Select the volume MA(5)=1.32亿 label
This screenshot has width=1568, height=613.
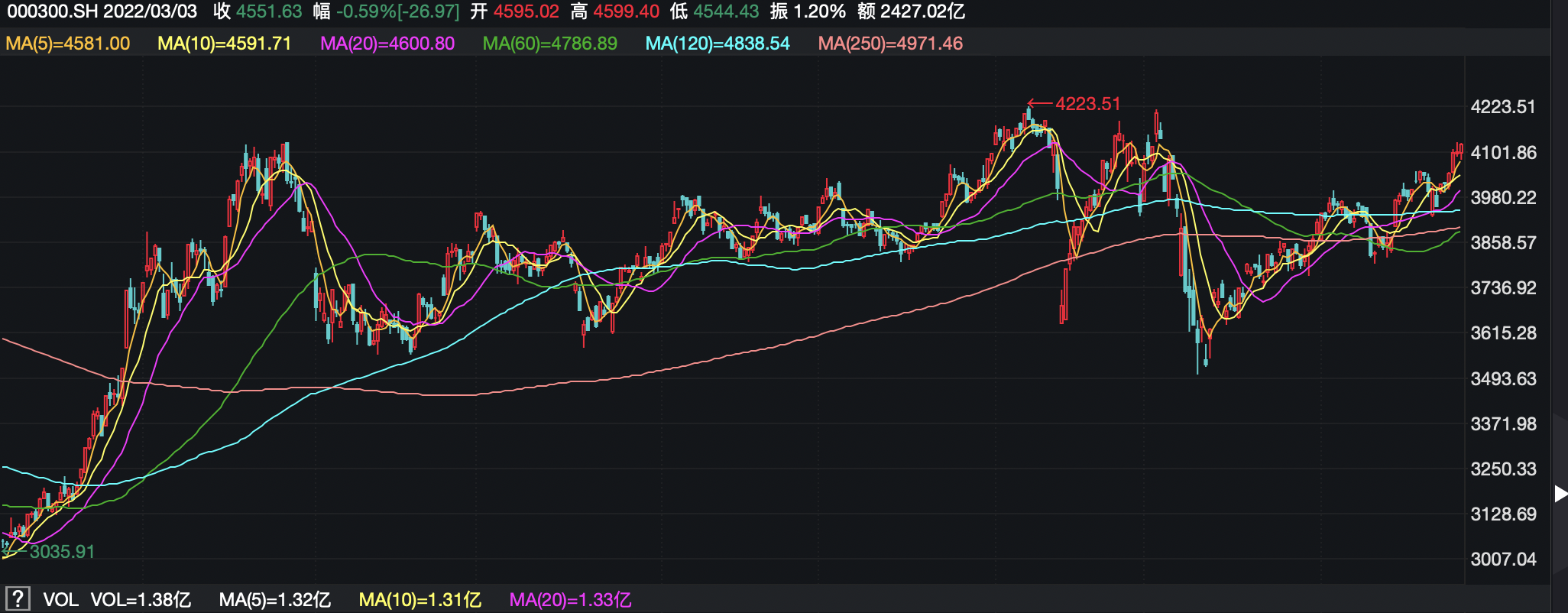[274, 600]
